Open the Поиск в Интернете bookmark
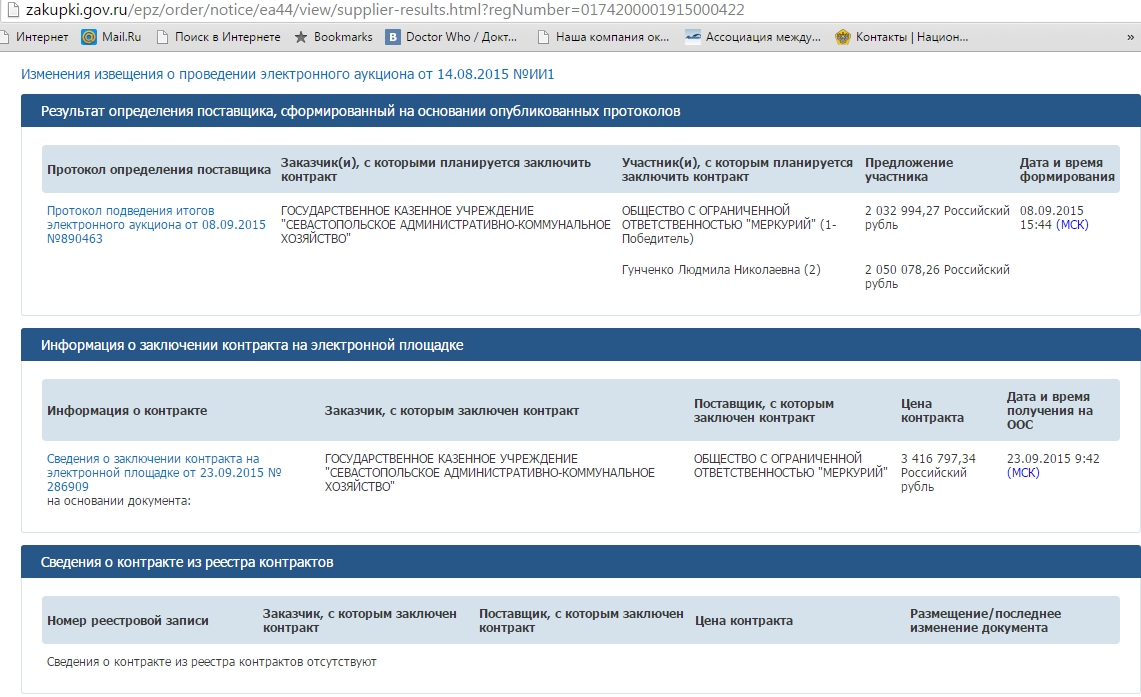 pos(216,37)
